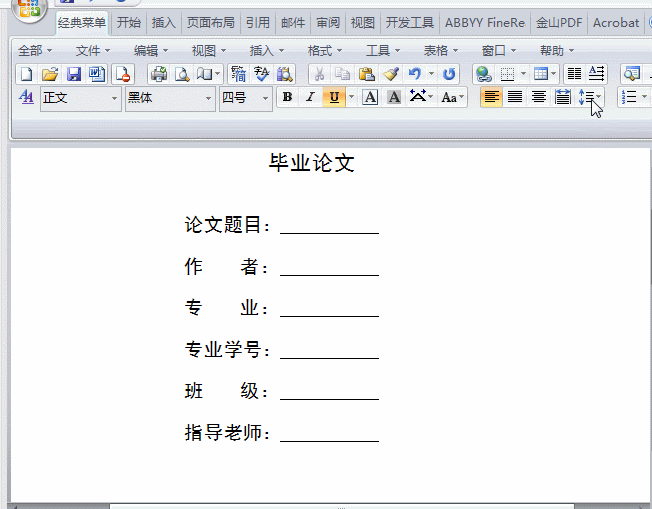
Task: Expand the reading view book dropdown
Action: click(x=218, y=74)
